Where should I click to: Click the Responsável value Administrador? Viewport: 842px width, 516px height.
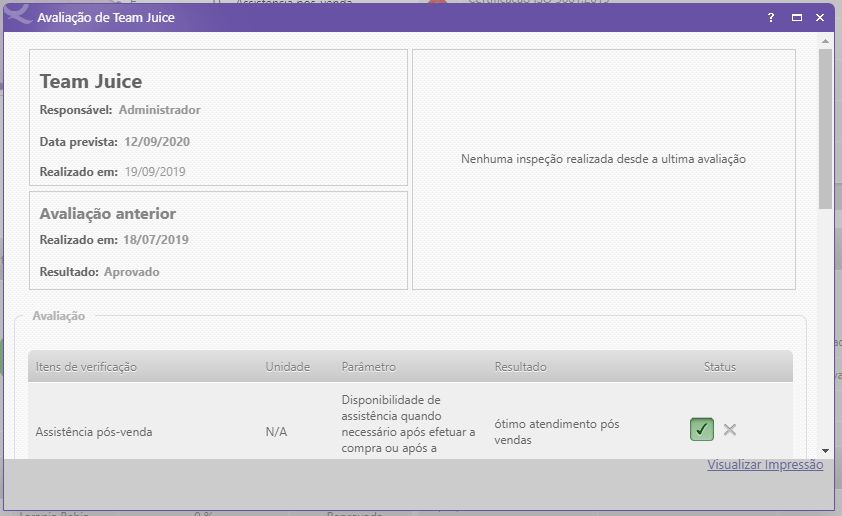(159, 110)
